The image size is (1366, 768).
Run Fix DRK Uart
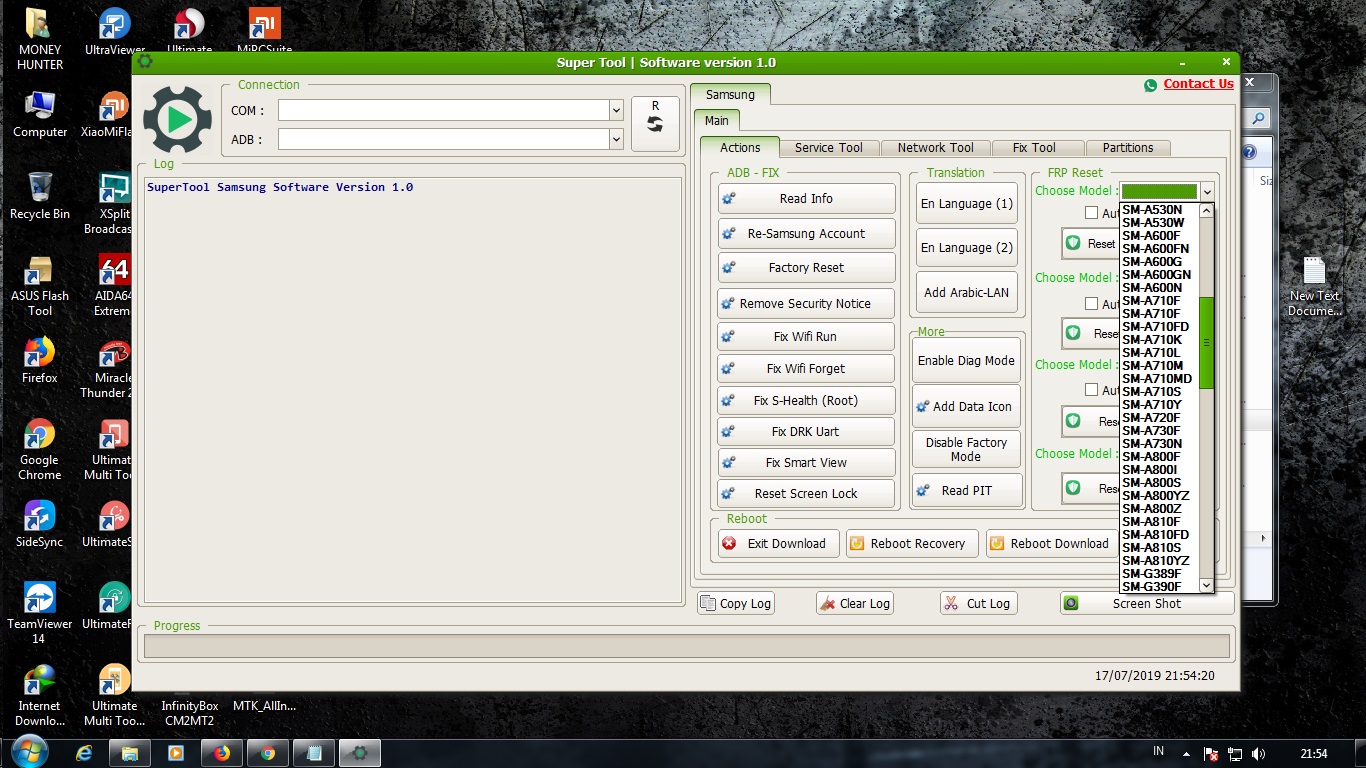[x=806, y=432]
